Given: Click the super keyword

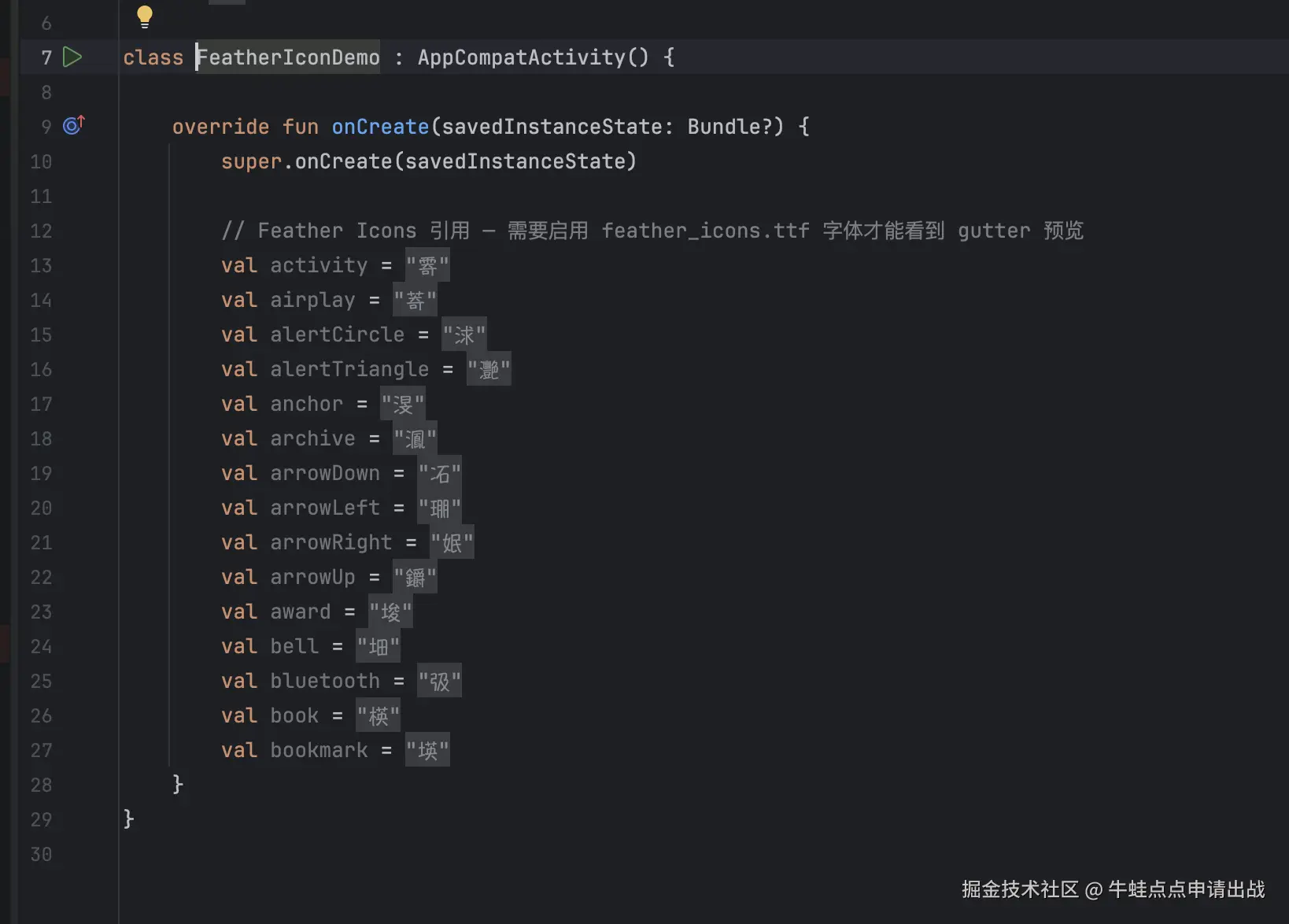Looking at the screenshot, I should pyautogui.click(x=251, y=161).
